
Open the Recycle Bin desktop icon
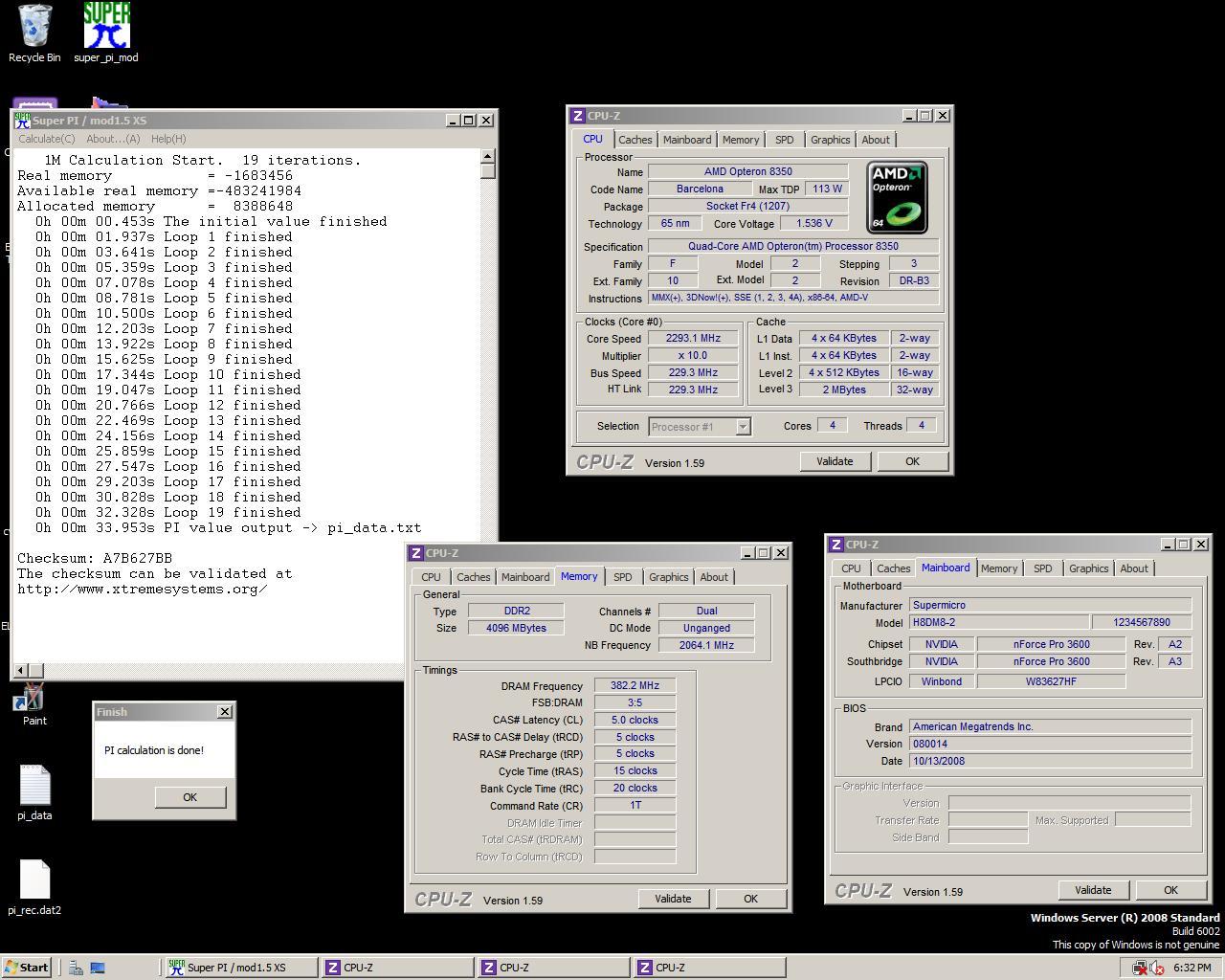tap(34, 33)
